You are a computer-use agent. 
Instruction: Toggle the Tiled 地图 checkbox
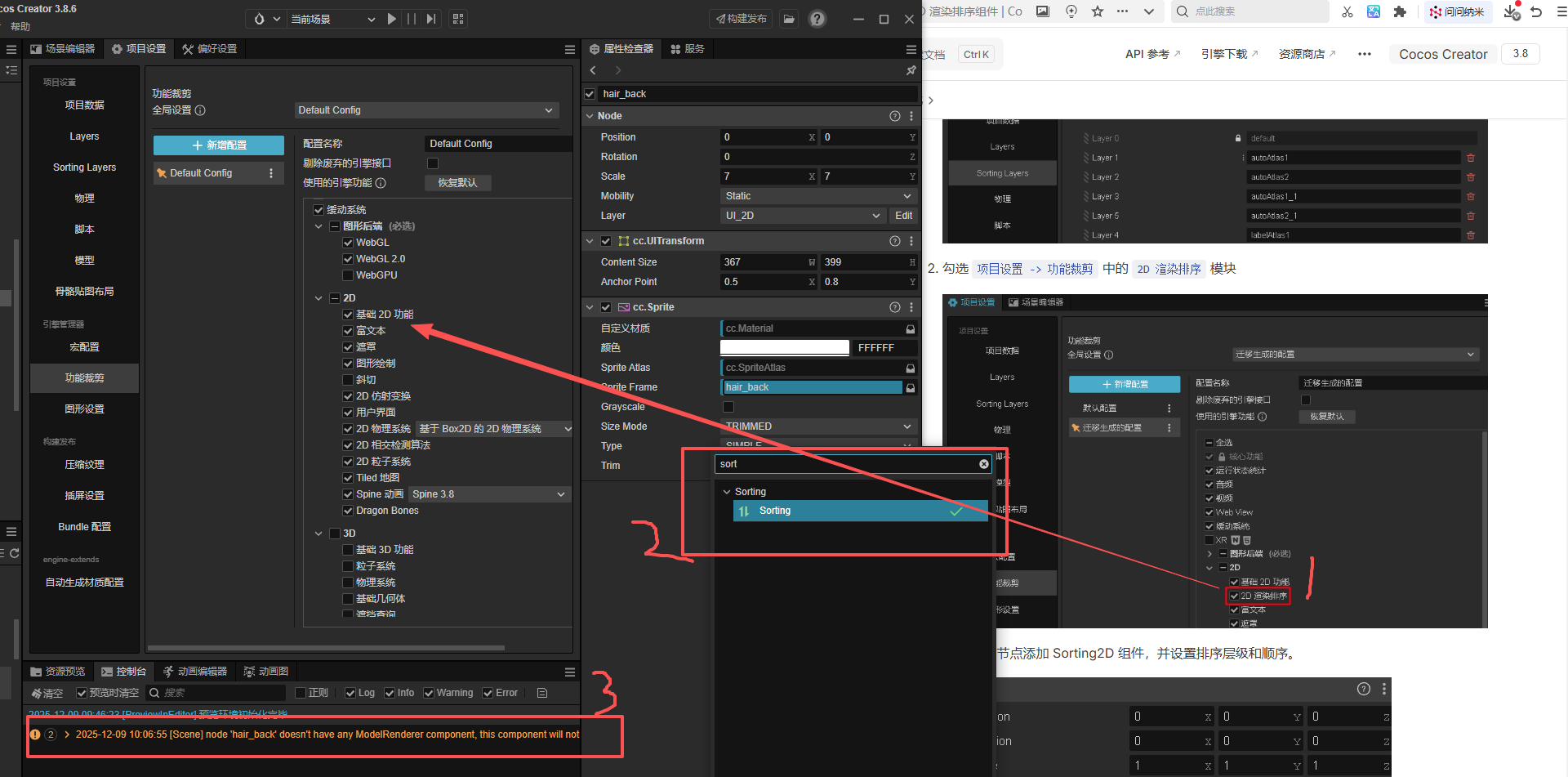(348, 478)
